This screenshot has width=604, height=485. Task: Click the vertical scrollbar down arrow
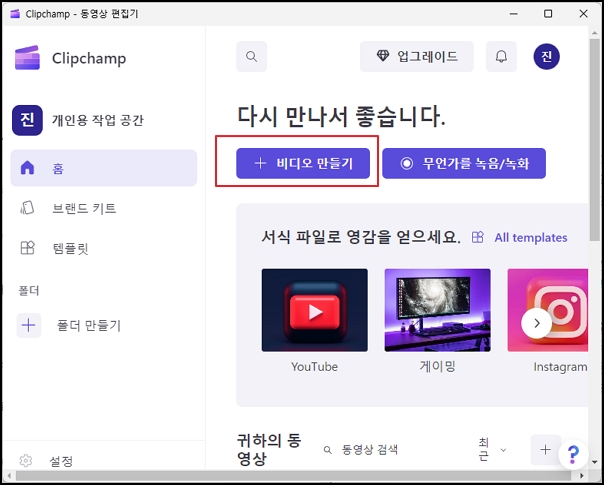594,462
